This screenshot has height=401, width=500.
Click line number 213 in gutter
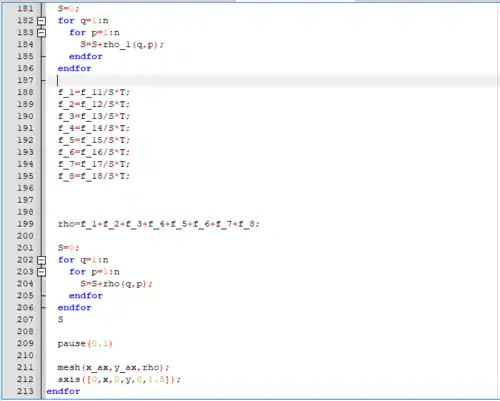25,391
